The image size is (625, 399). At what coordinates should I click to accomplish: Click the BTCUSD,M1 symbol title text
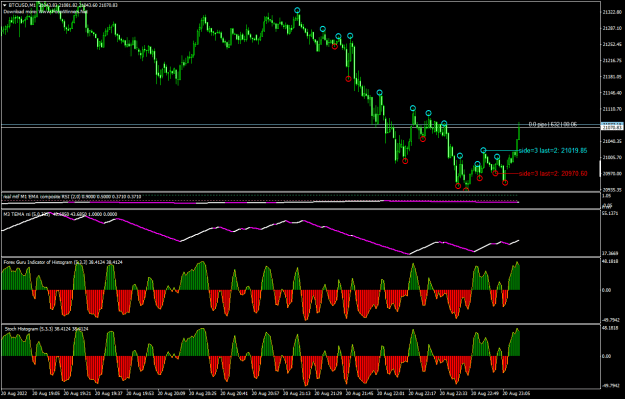[x=21, y=5]
